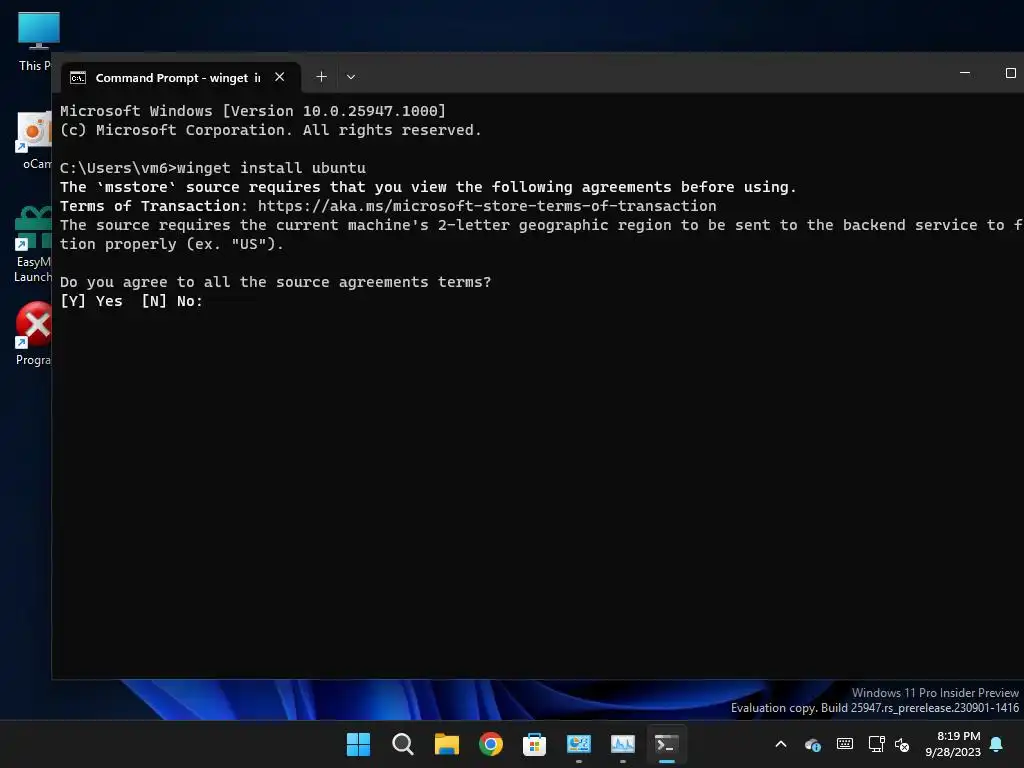Open the Control Panel taskbar icon
Screen dimensions: 1024x768
point(579,744)
